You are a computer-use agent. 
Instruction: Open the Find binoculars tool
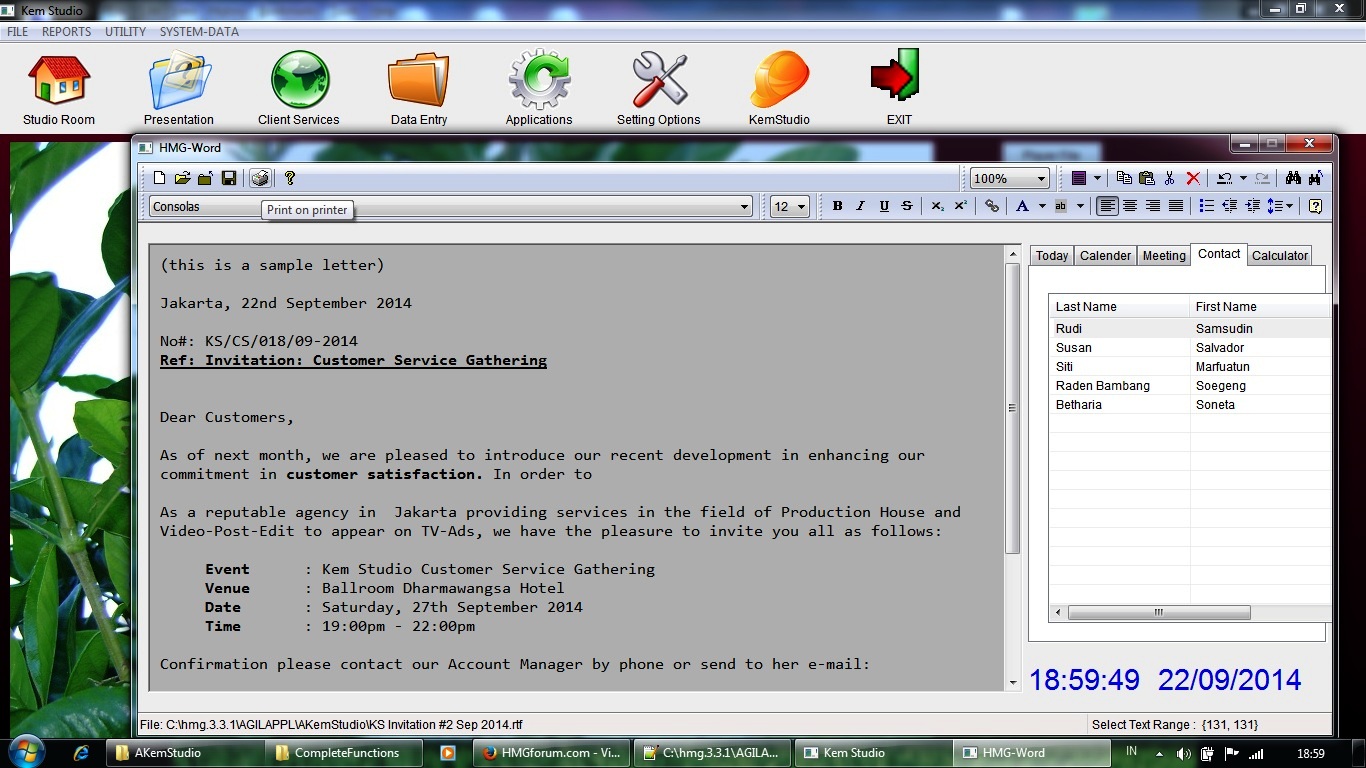tap(1293, 178)
